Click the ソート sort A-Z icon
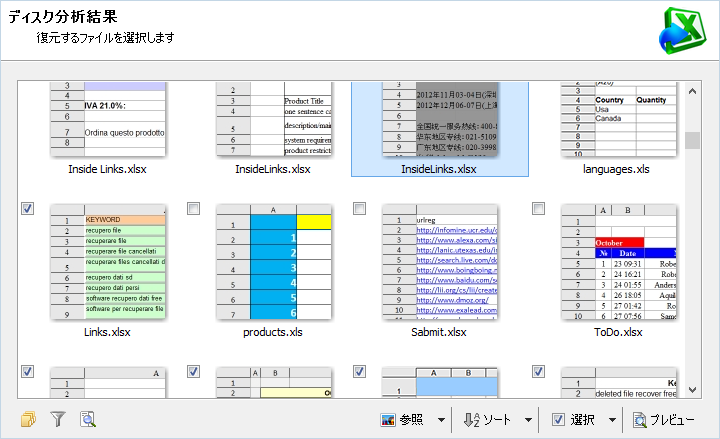Image resolution: width=720 pixels, height=439 pixels. click(472, 420)
